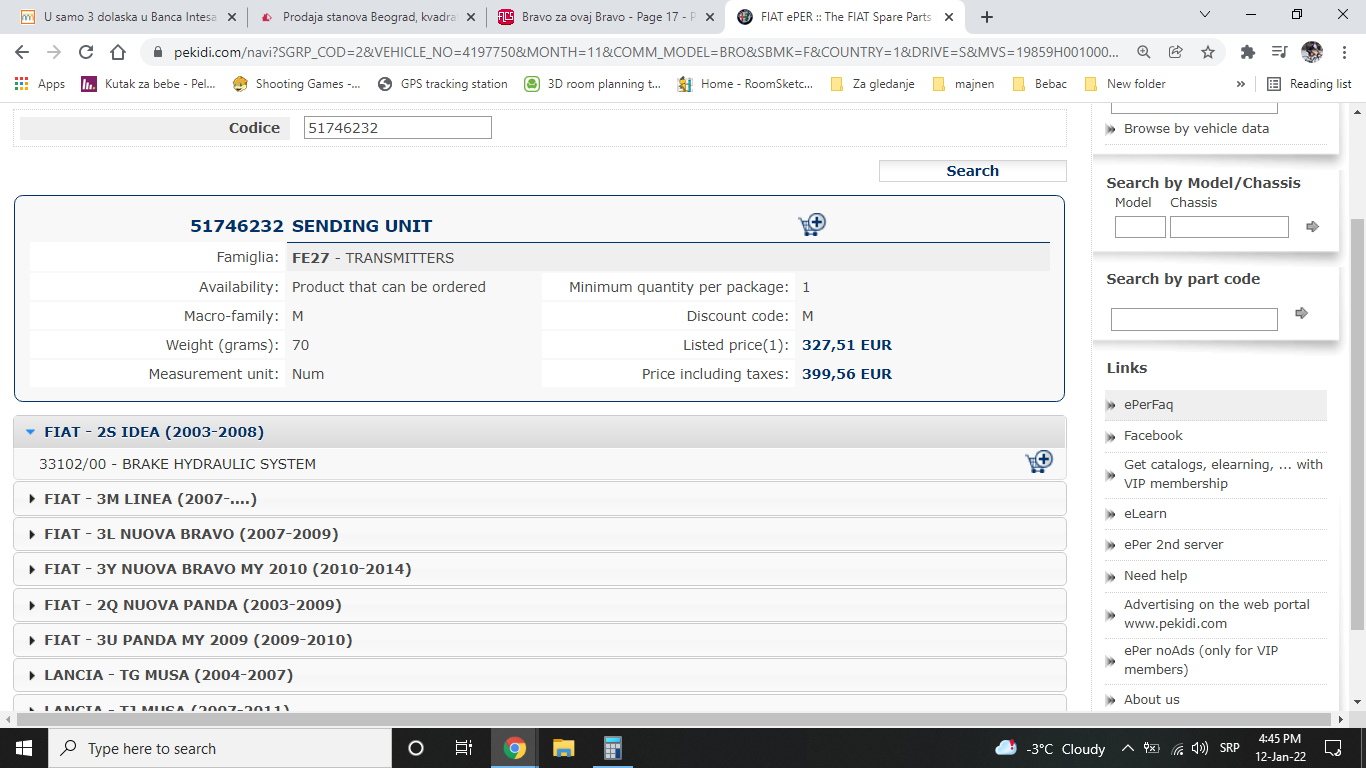1366x768 pixels.
Task: Open GPS tracking station bookmark
Action: point(443,84)
